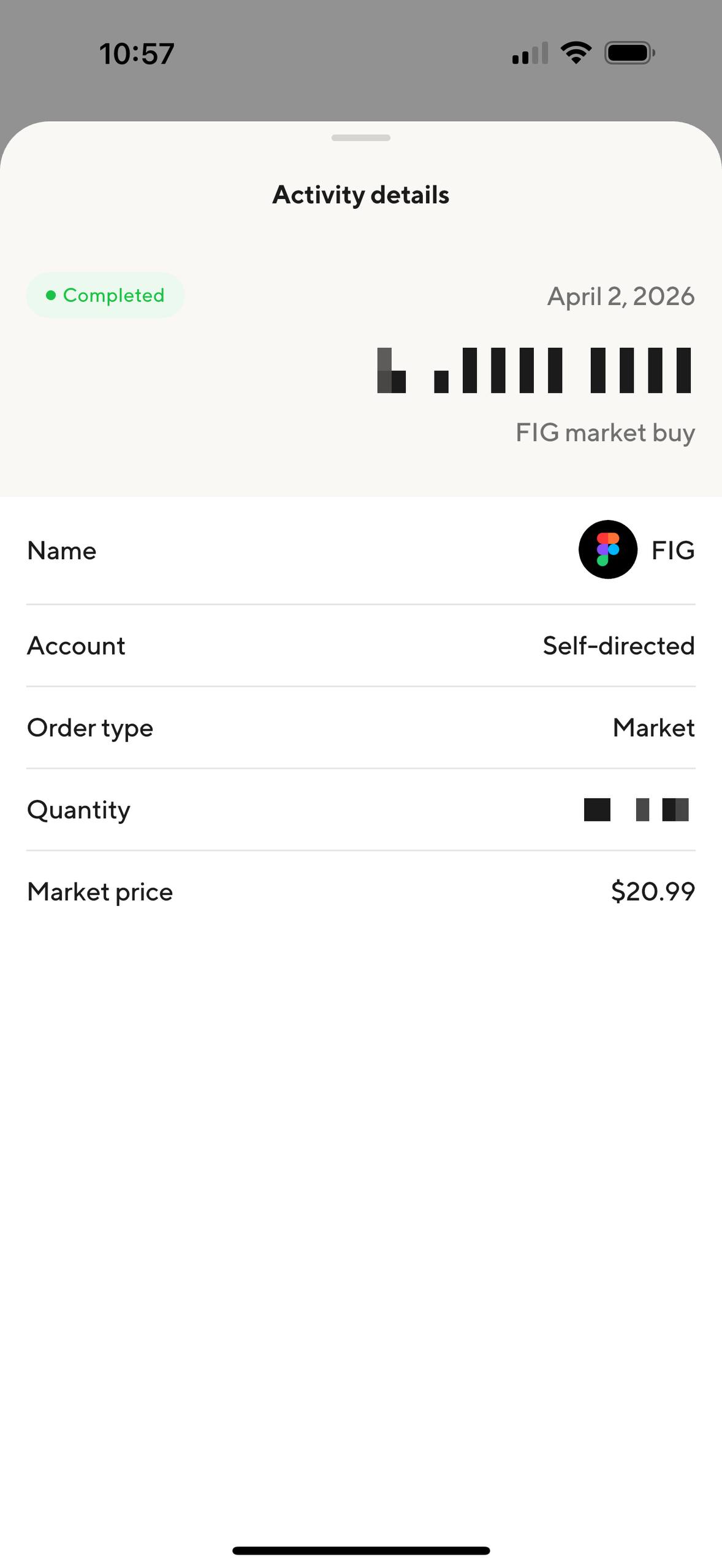Viewport: 722px width, 1568px height.
Task: Select the Order type row label
Action: coord(90,728)
